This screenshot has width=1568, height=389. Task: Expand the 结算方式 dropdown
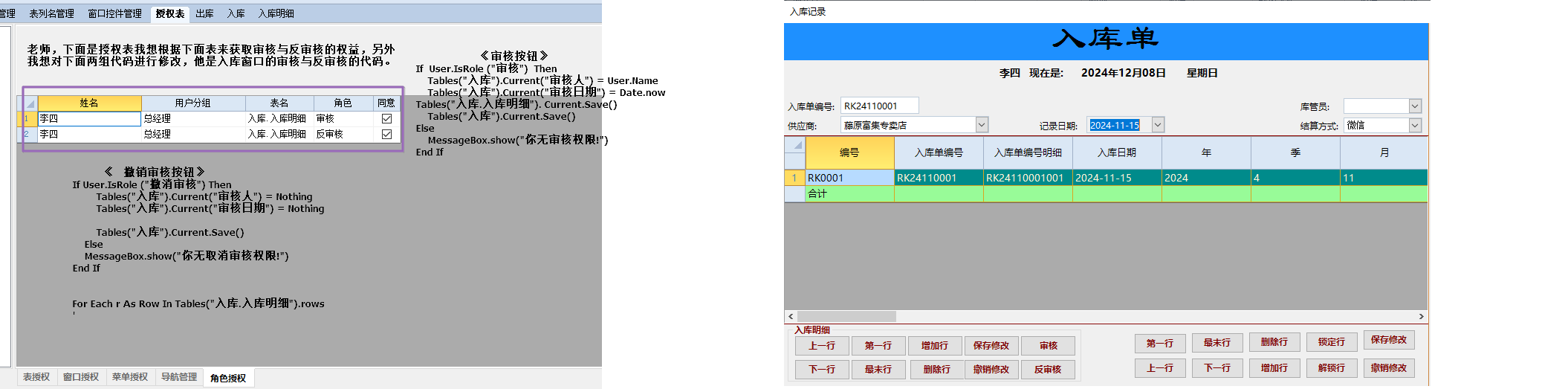1415,125
